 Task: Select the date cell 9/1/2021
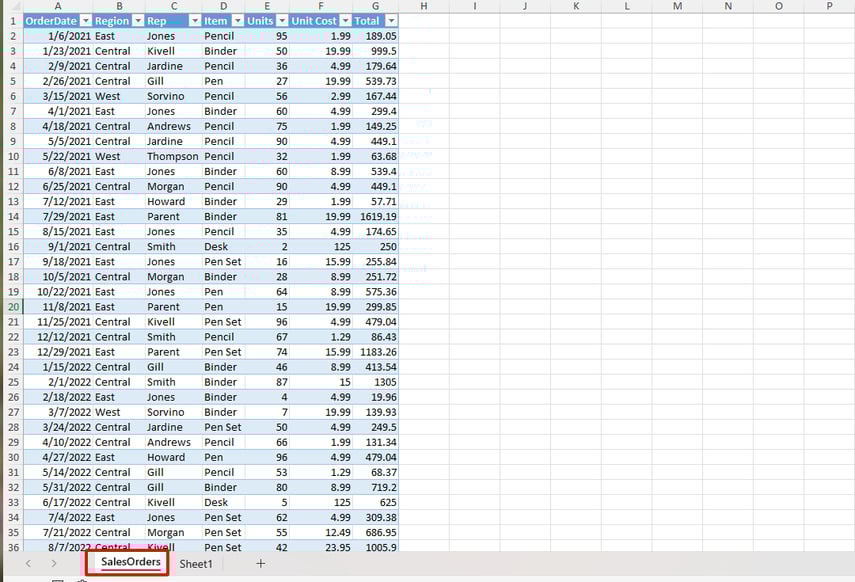pos(58,247)
